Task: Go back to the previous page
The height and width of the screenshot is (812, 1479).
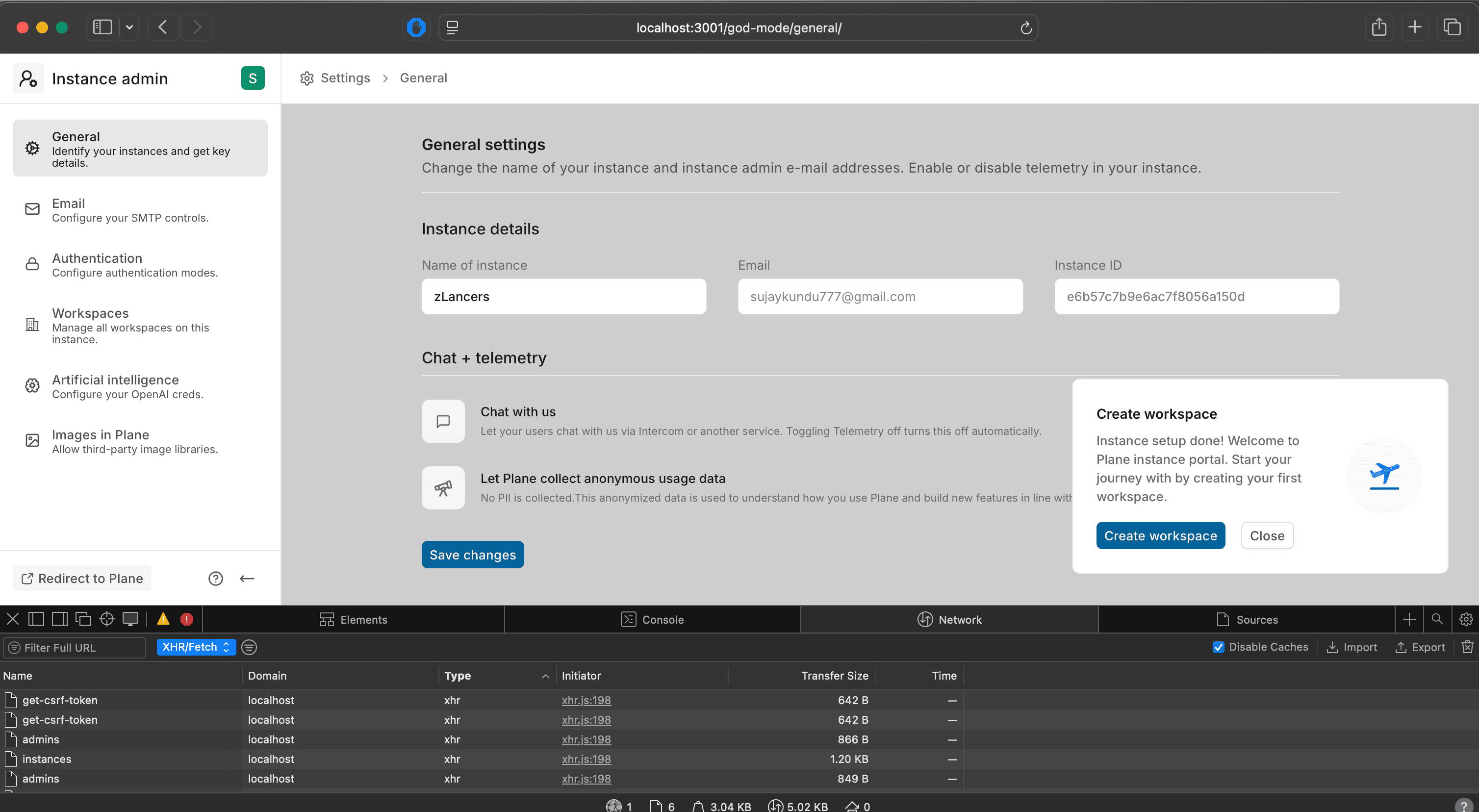Action: 163,27
